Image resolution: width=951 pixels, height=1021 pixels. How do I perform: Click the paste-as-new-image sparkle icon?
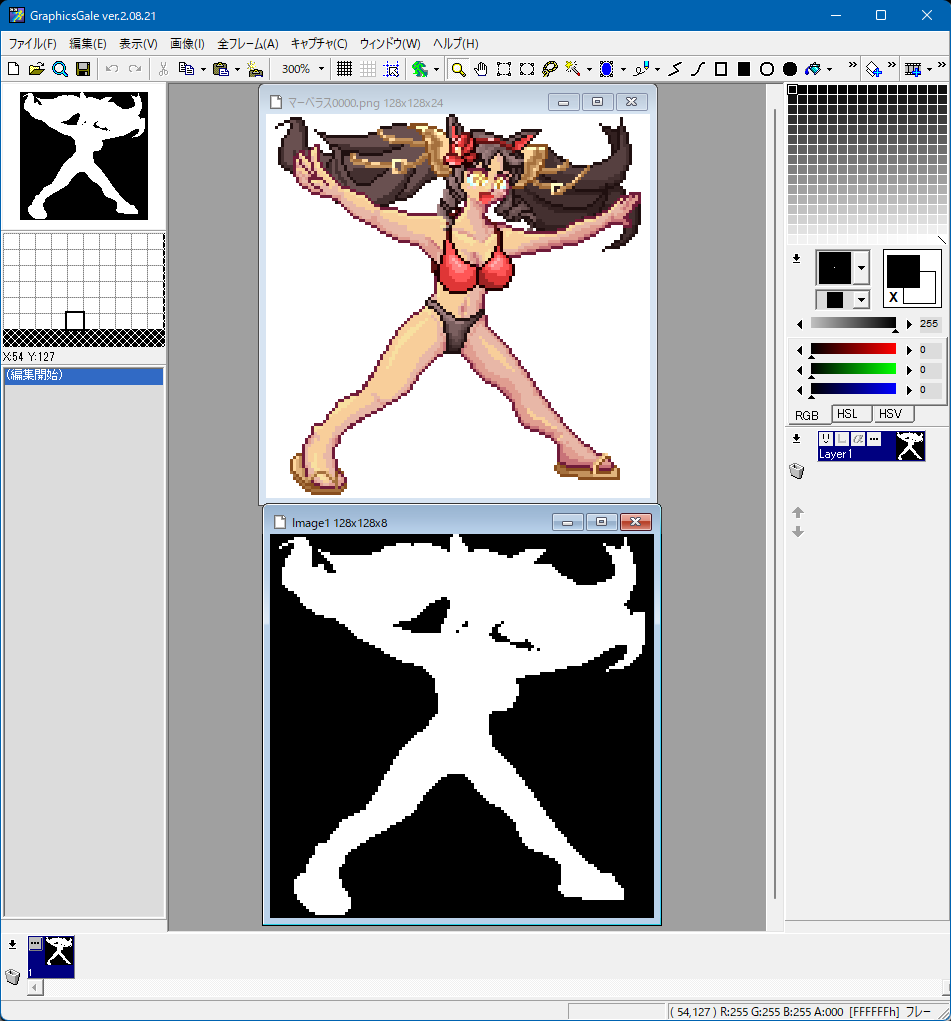tap(255, 68)
